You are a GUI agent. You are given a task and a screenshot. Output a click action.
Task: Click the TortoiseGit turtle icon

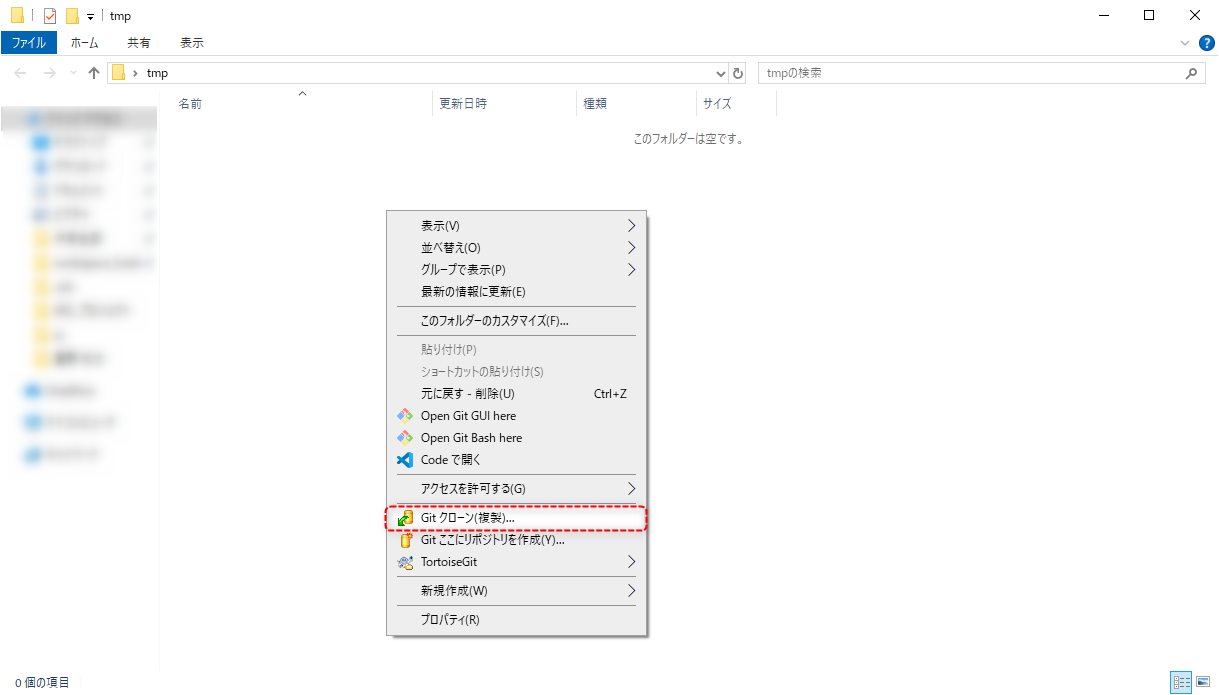405,562
